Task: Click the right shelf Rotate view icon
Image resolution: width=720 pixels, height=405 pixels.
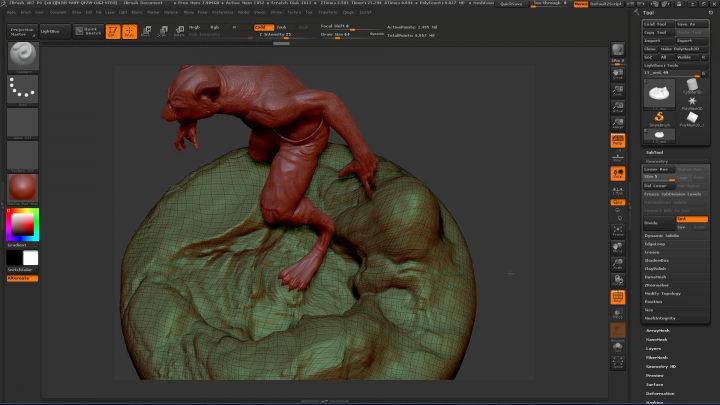Action: point(618,281)
